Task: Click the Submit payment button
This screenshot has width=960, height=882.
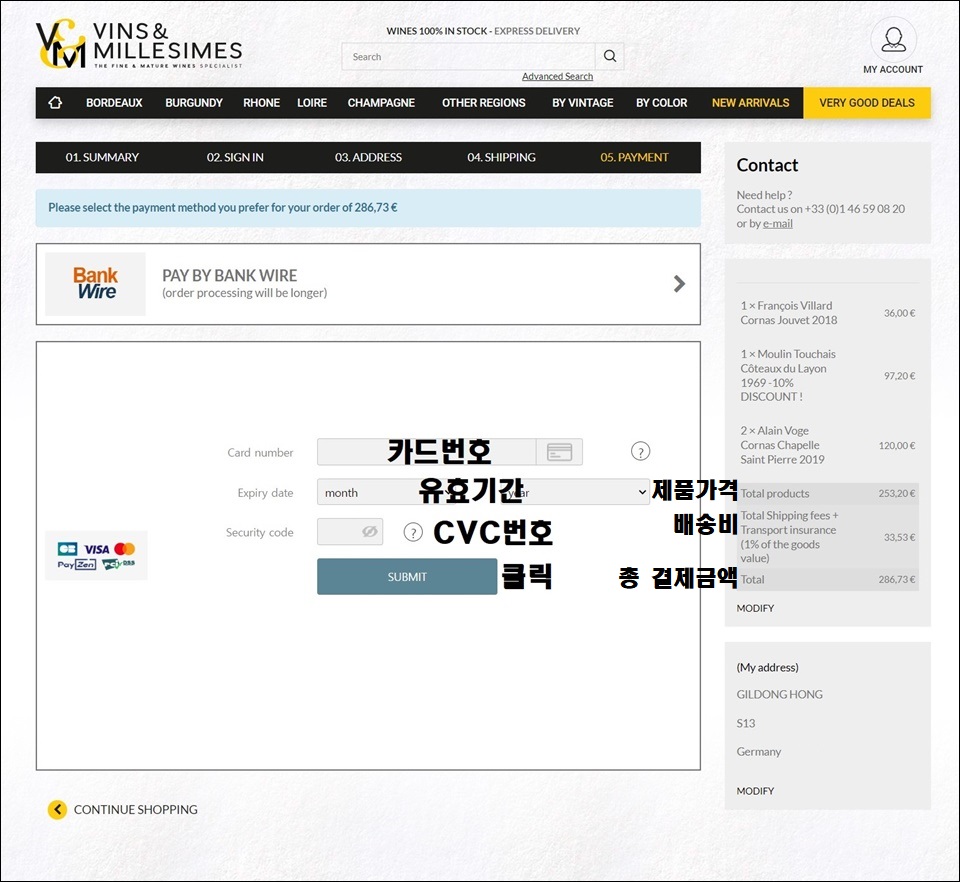Action: pyautogui.click(x=407, y=577)
